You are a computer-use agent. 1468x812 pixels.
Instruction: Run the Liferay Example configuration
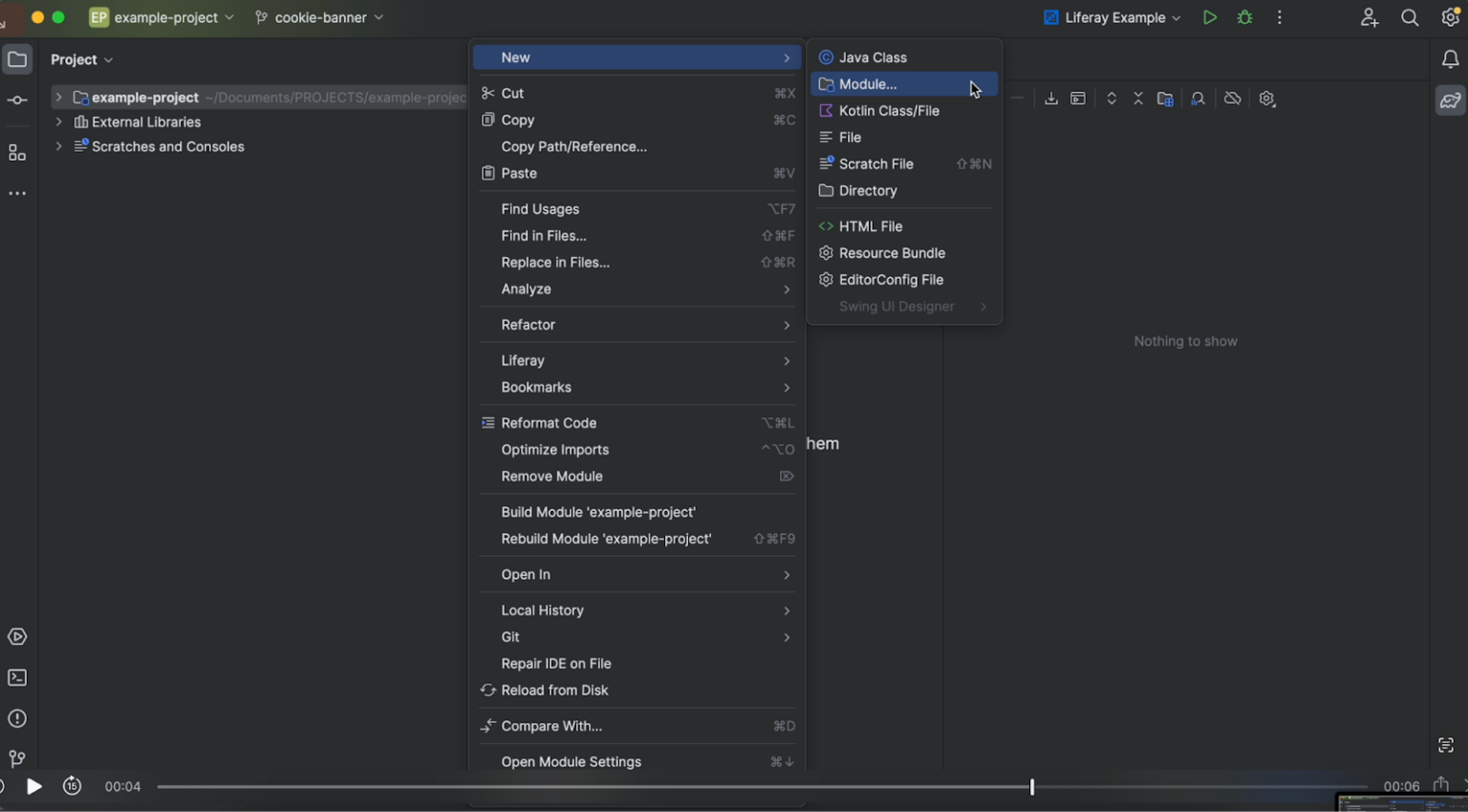pos(1209,17)
